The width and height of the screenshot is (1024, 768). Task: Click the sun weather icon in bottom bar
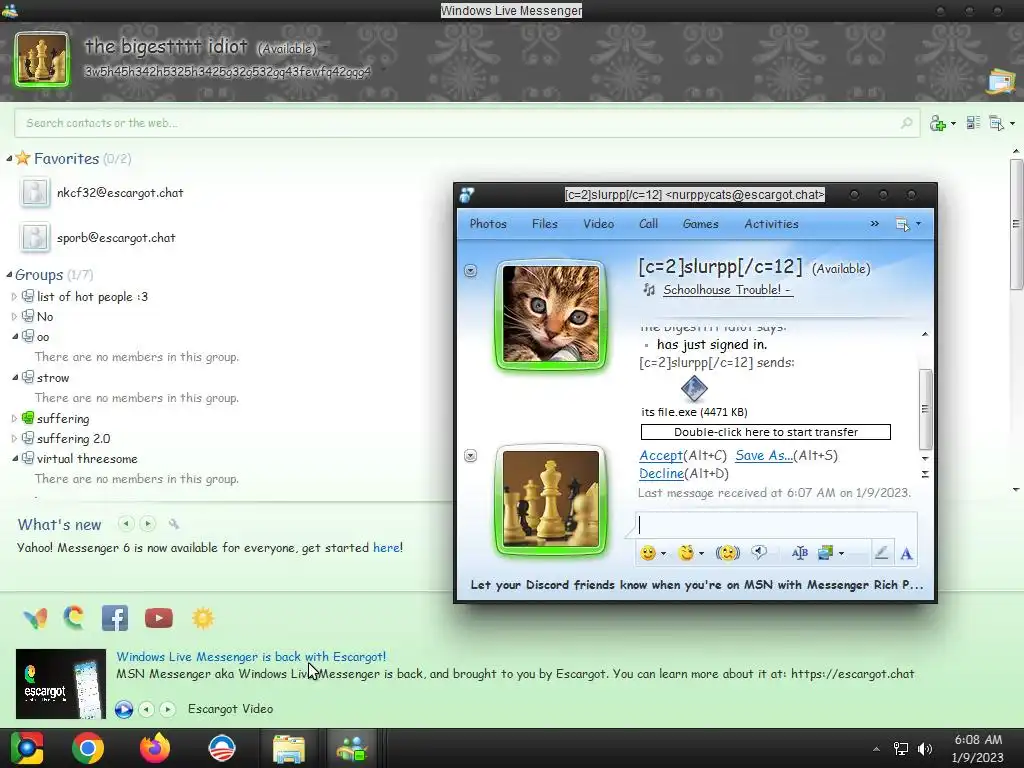(202, 618)
